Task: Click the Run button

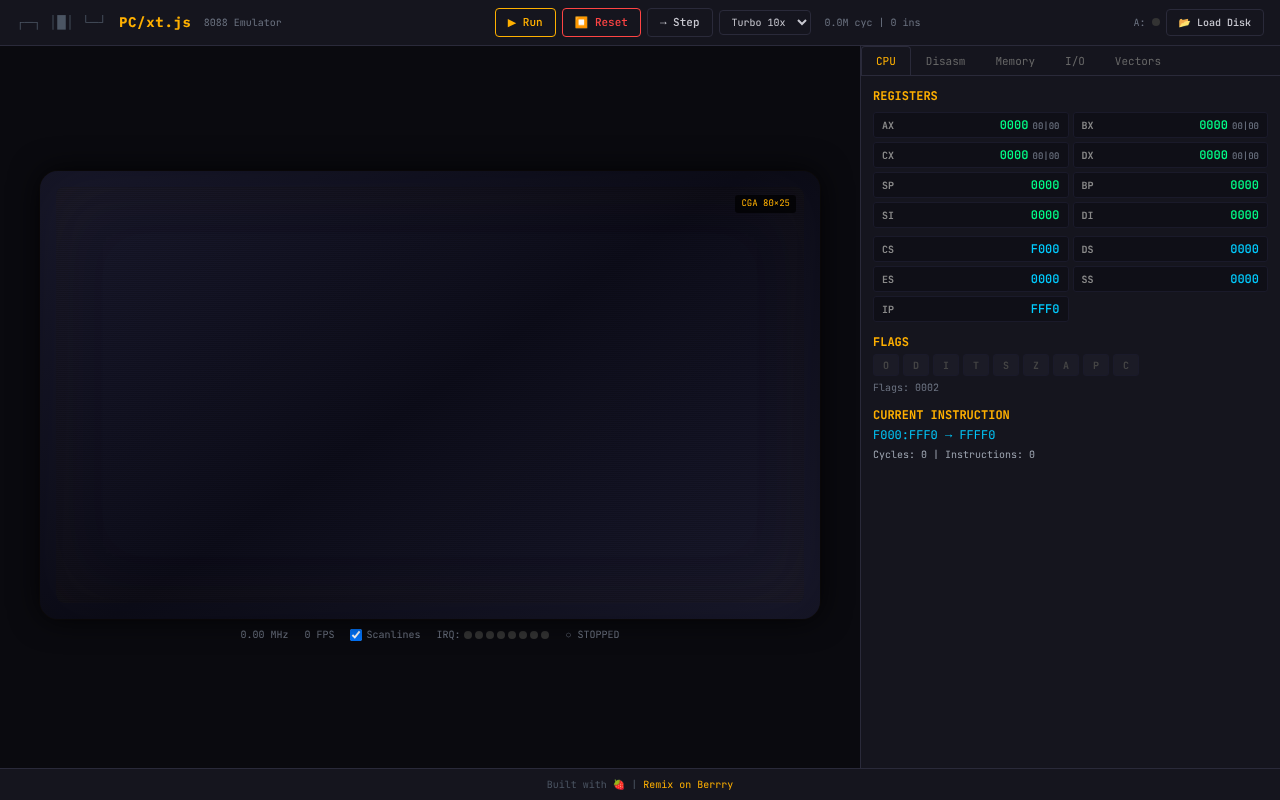Action: (x=525, y=23)
